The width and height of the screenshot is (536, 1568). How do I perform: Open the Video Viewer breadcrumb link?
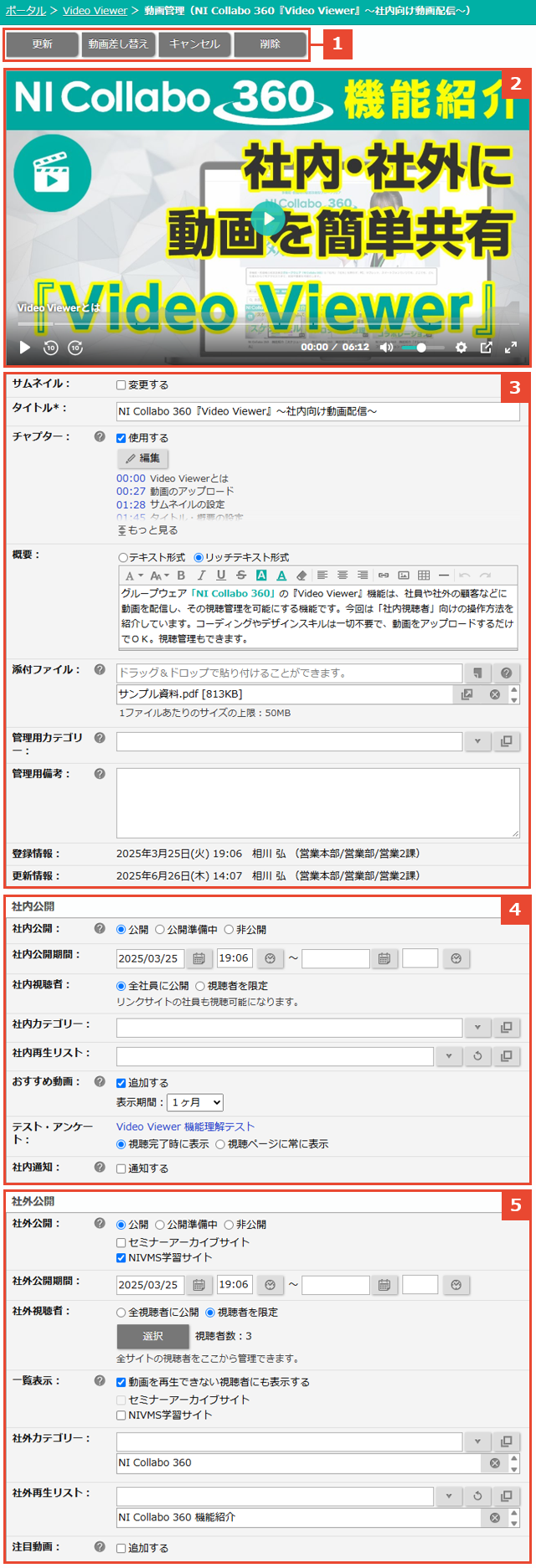coord(95,11)
